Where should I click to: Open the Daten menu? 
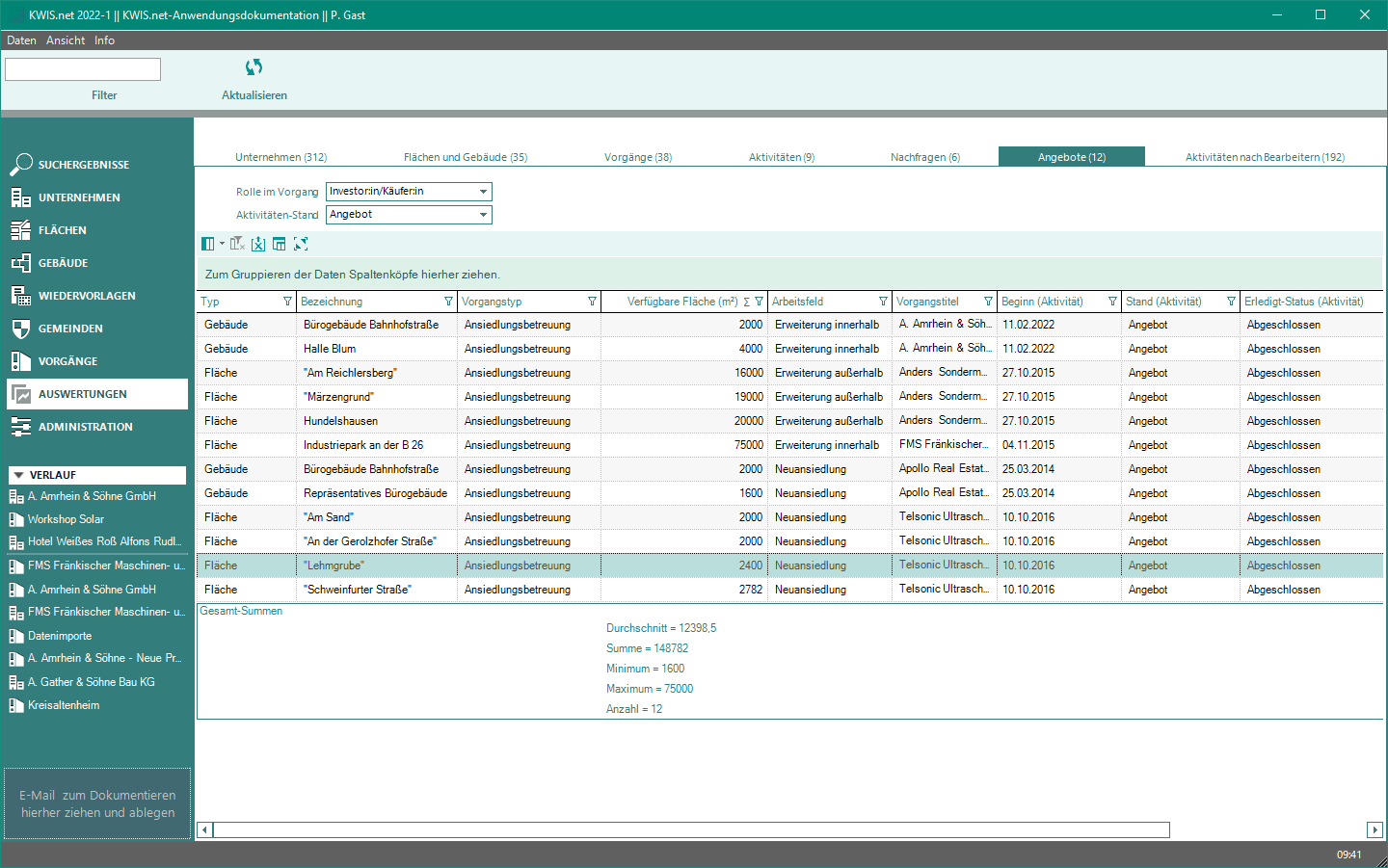(x=21, y=40)
